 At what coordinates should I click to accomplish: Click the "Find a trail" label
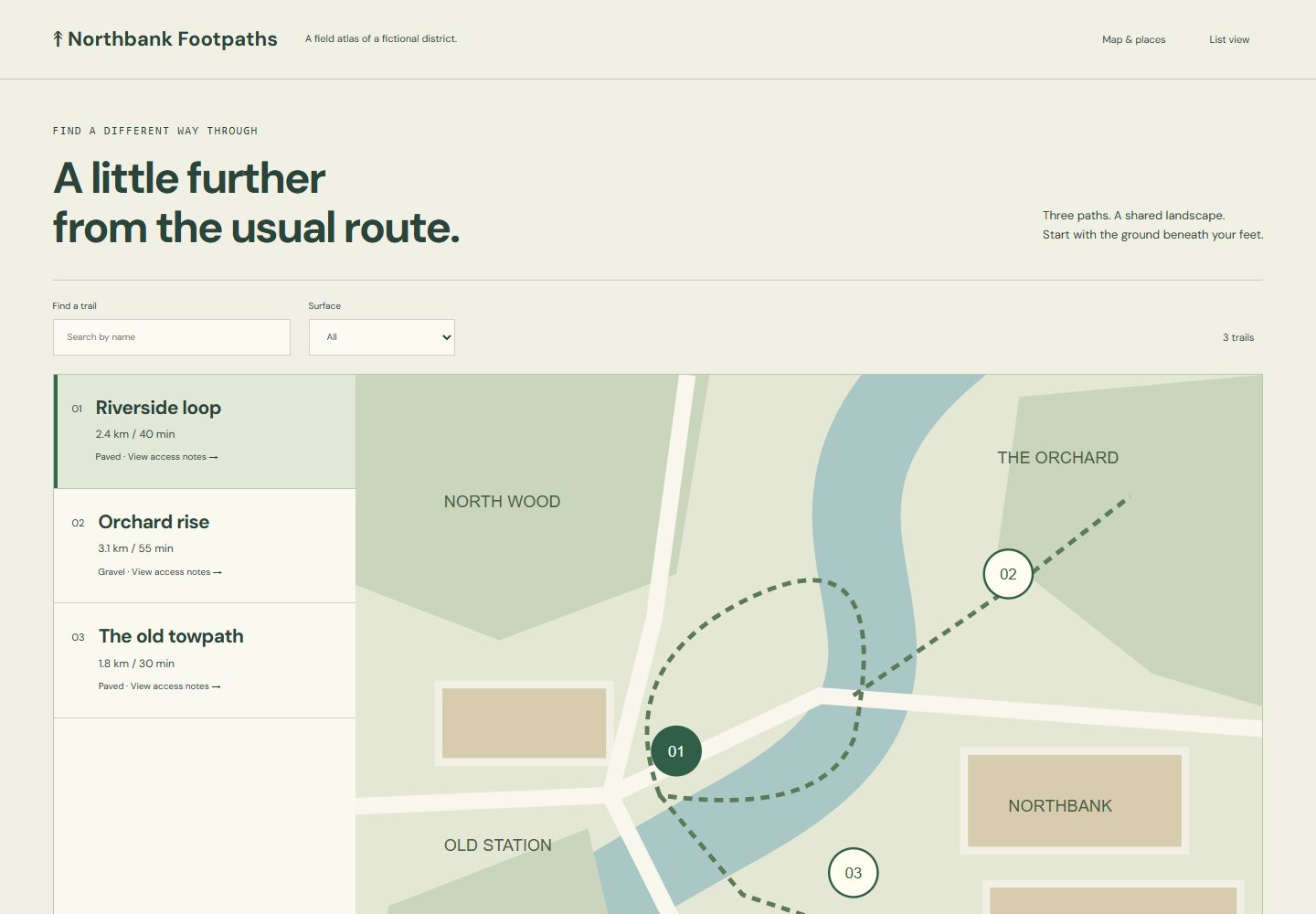pyautogui.click(x=75, y=306)
